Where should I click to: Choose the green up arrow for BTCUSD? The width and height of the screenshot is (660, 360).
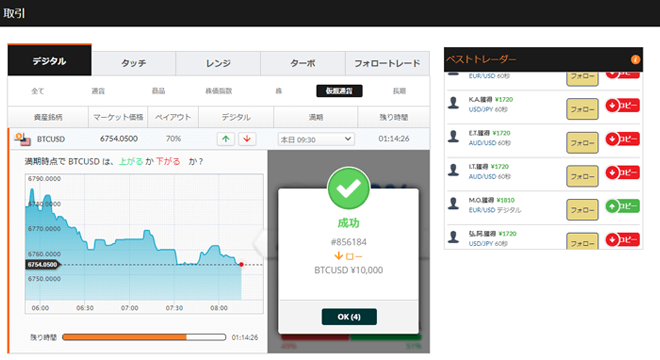pyautogui.click(x=226, y=139)
